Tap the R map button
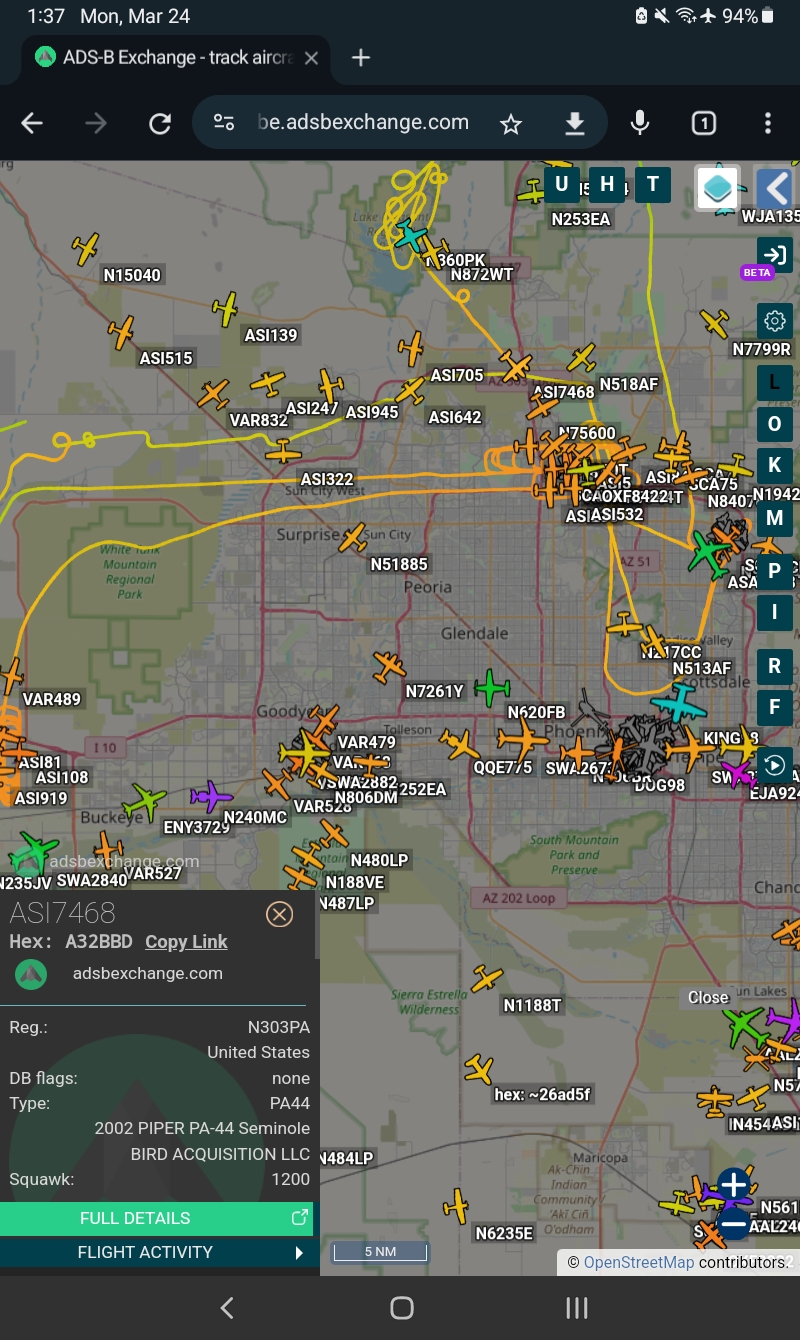Image resolution: width=800 pixels, height=1340 pixels. tap(774, 666)
